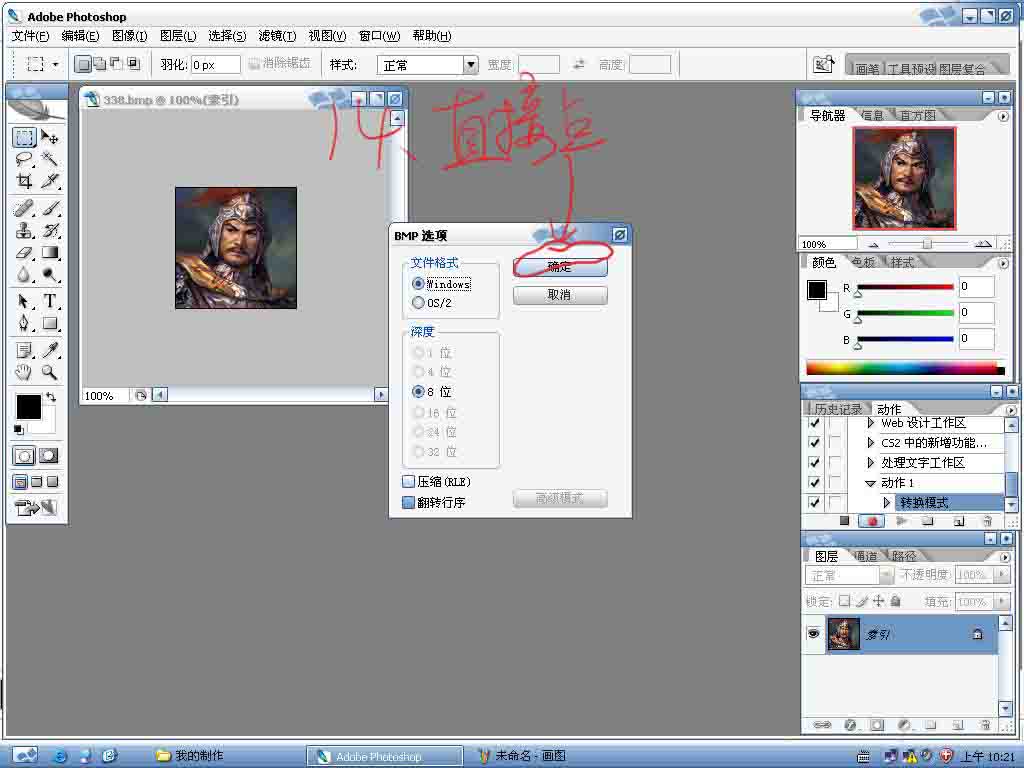Expand Web 设计工作区 action set

(870, 423)
